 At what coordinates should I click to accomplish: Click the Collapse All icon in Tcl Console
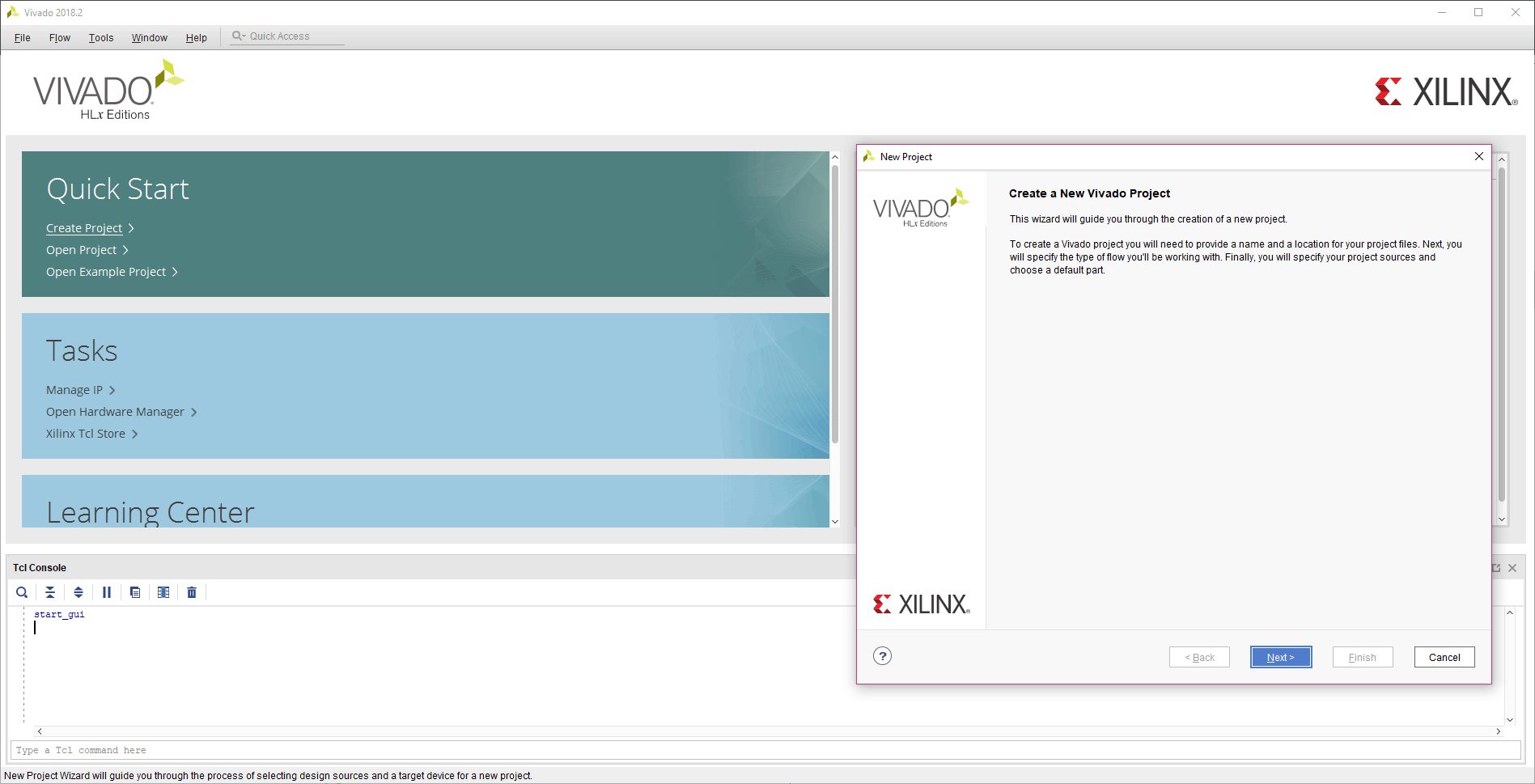[x=50, y=592]
